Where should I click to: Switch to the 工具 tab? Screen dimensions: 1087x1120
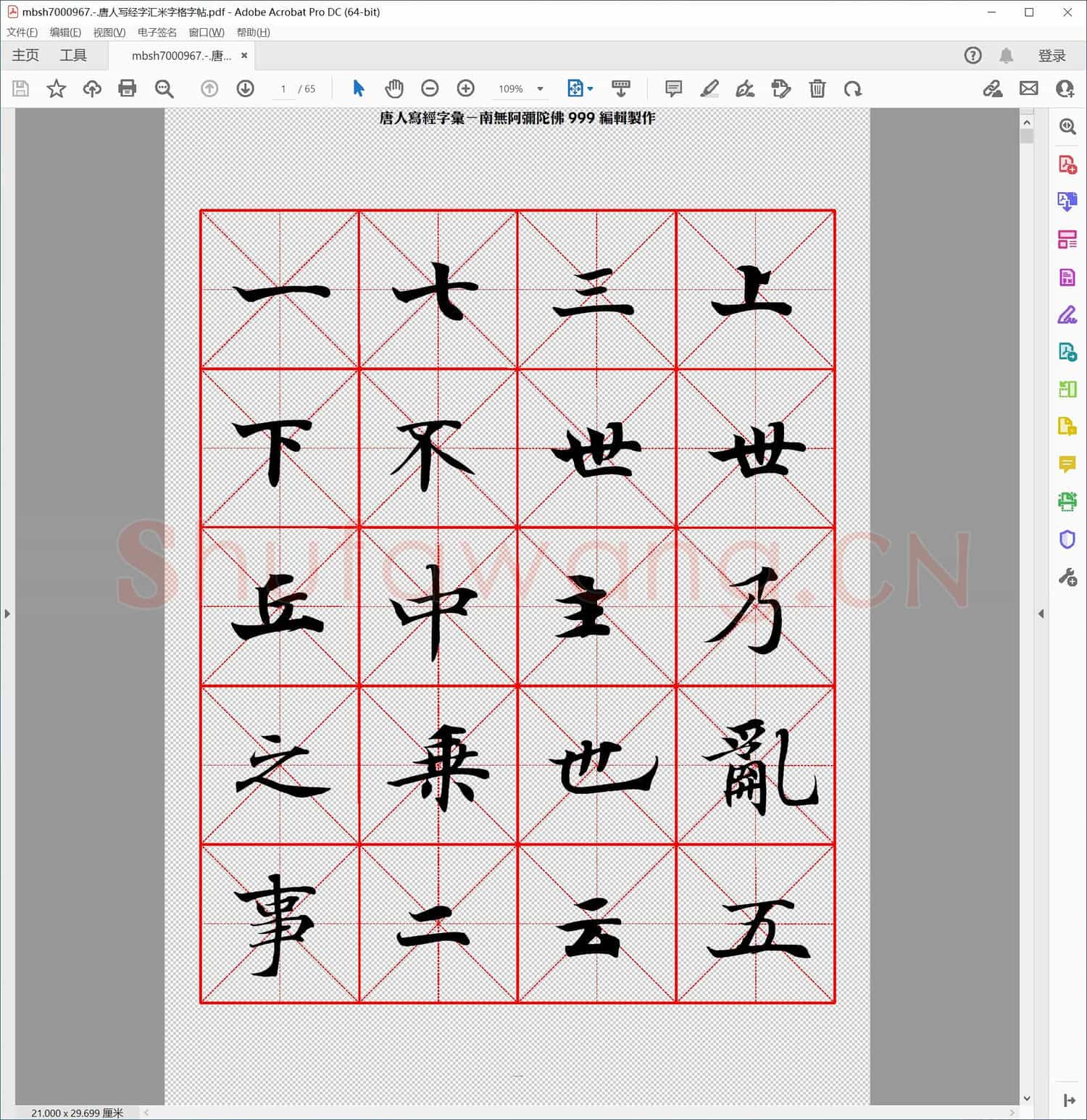point(72,55)
